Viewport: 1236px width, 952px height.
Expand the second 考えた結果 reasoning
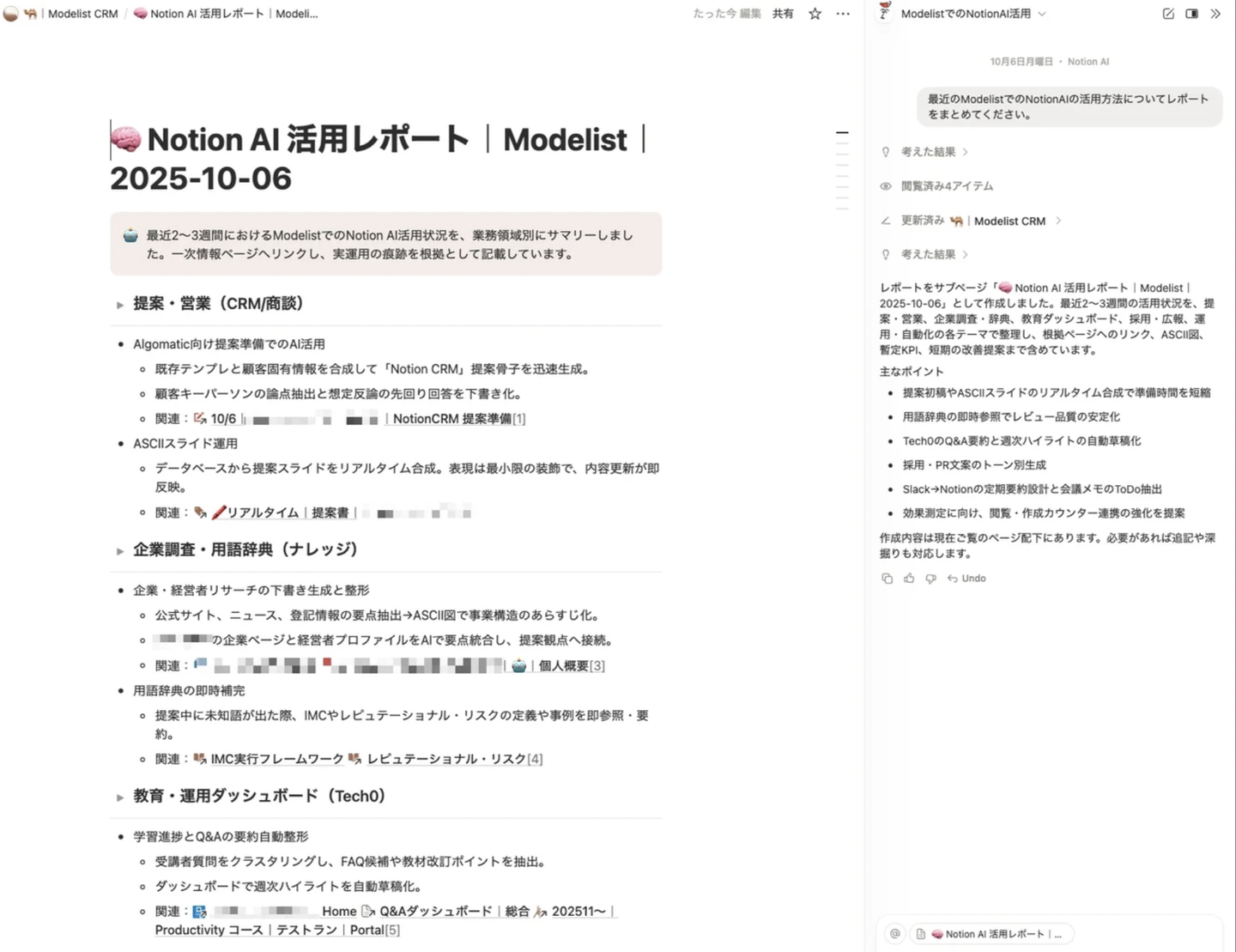935,254
